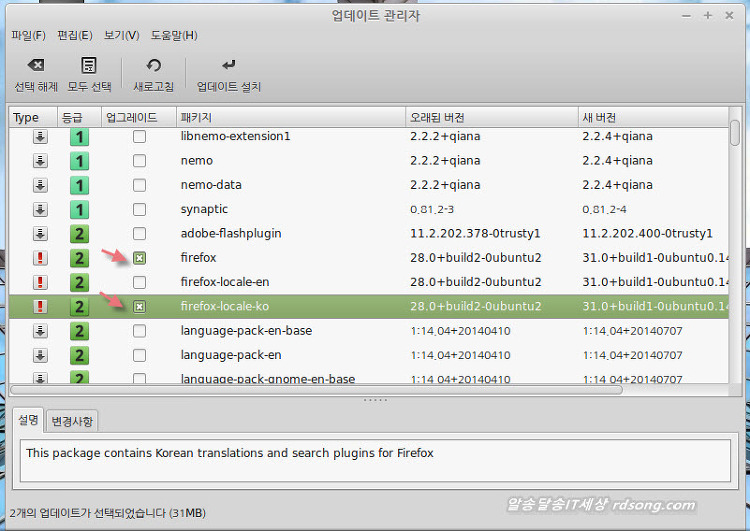The image size is (750, 531).
Task: Enable the firefox-locale-en upgrade checkbox
Action: pos(140,282)
